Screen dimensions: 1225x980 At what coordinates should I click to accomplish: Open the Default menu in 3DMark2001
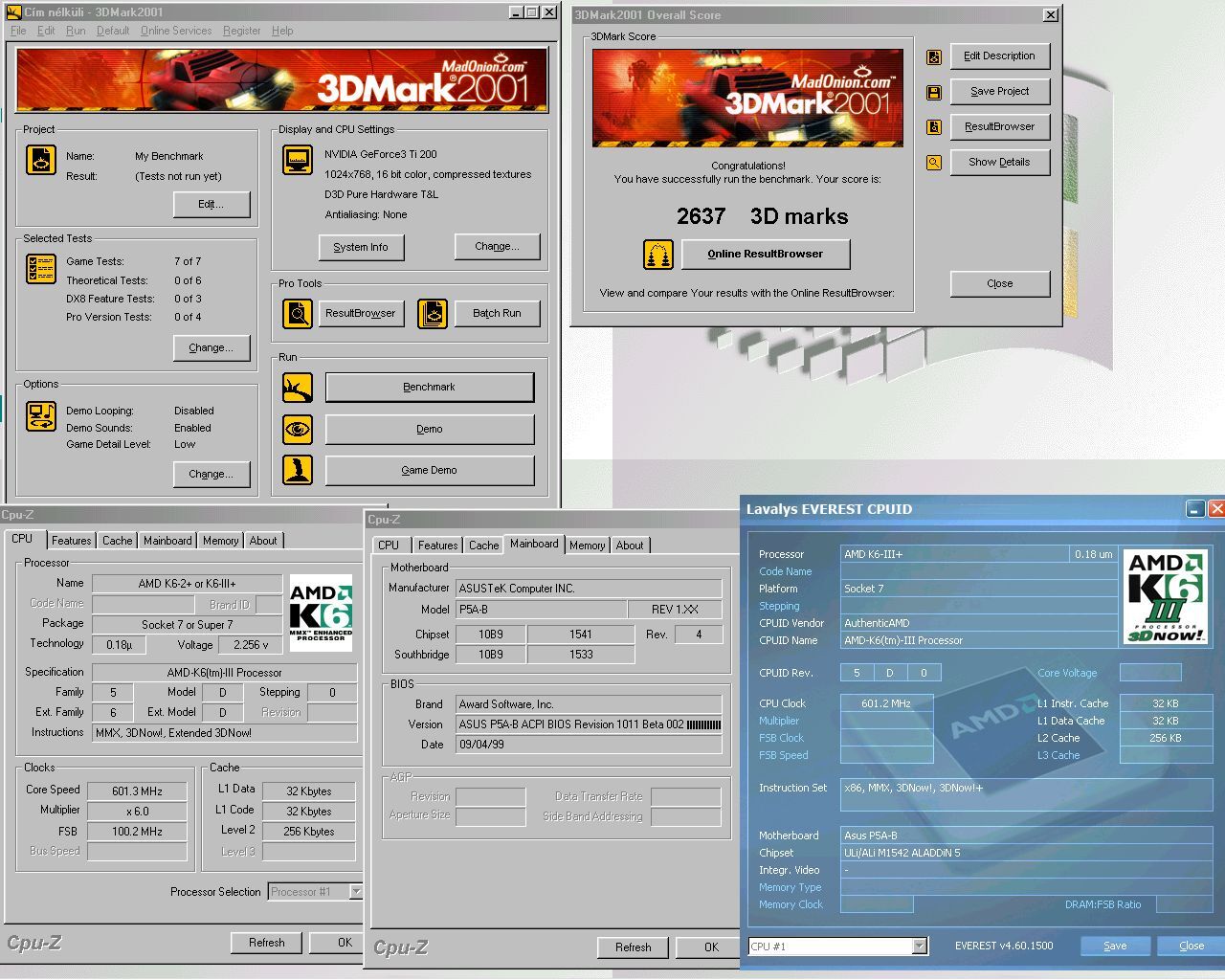point(113,31)
